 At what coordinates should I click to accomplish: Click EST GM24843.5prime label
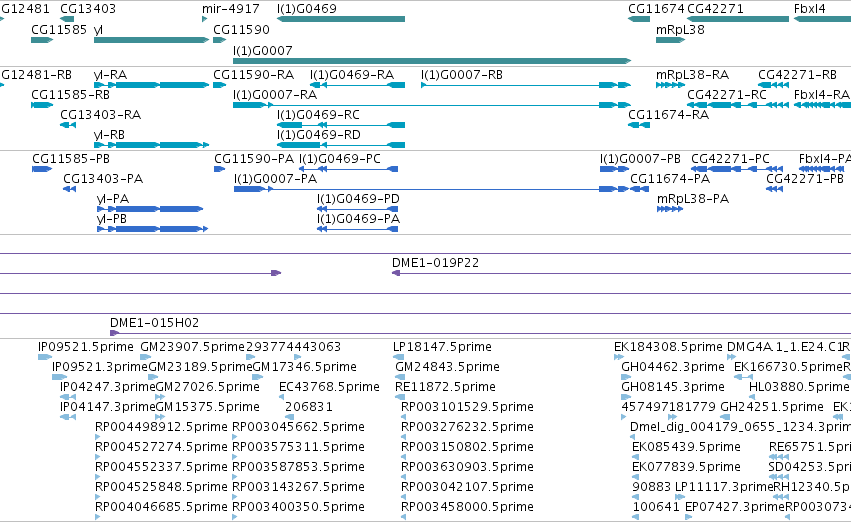click(x=447, y=367)
